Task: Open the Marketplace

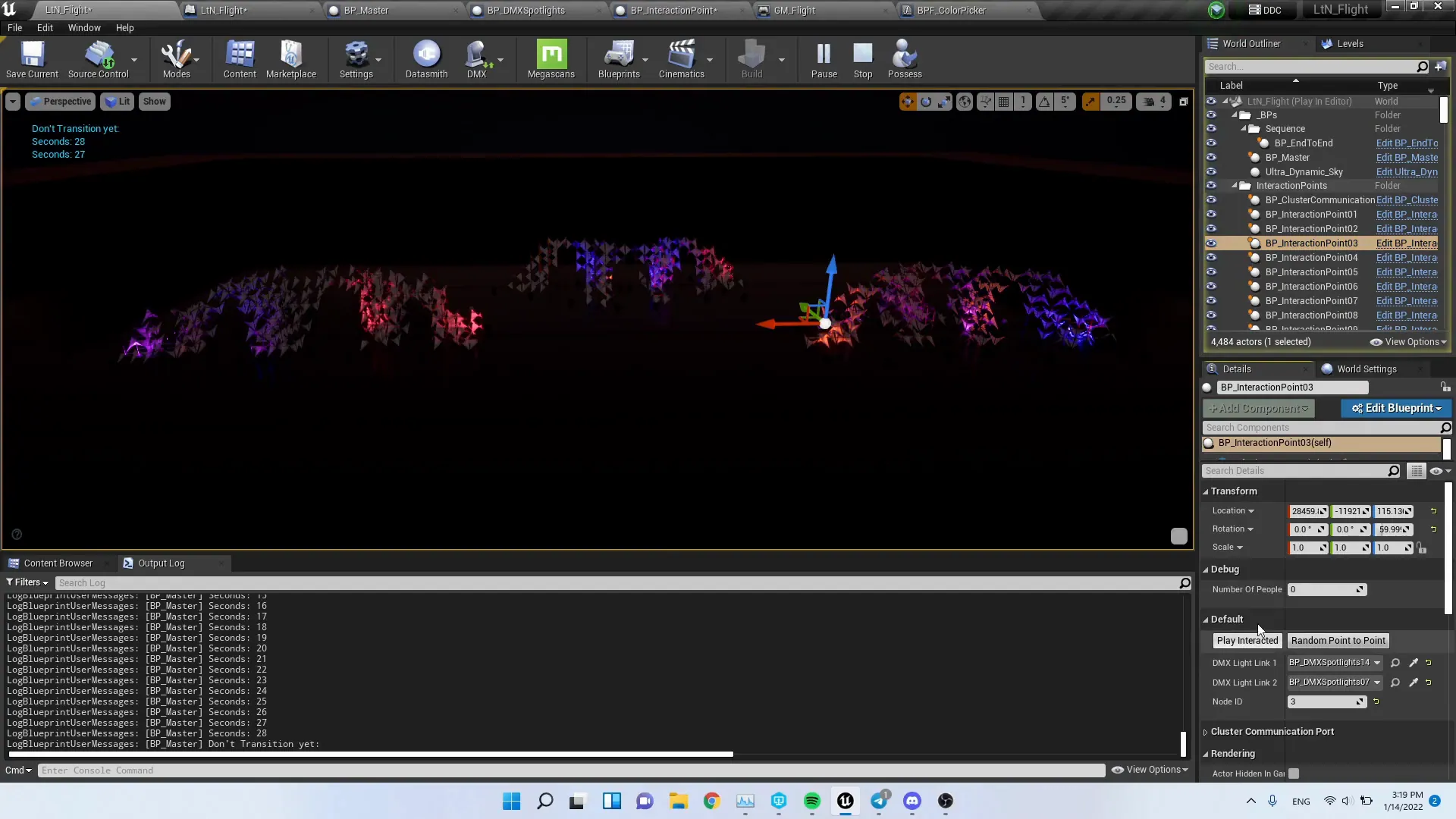Action: pyautogui.click(x=291, y=59)
